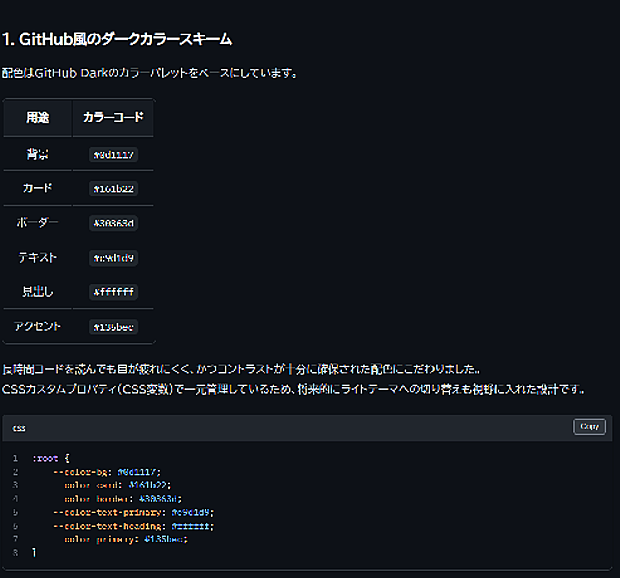Image resolution: width=620 pixels, height=578 pixels.
Task: Click the 見出し cell in the table
Action: click(38, 292)
